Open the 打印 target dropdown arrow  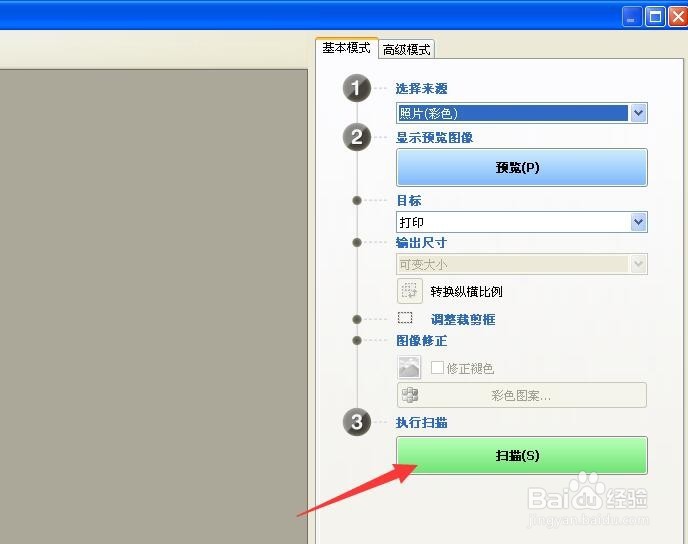point(638,222)
